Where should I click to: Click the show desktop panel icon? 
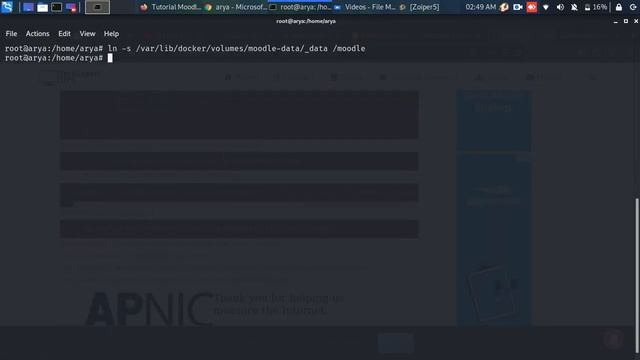[28, 7]
